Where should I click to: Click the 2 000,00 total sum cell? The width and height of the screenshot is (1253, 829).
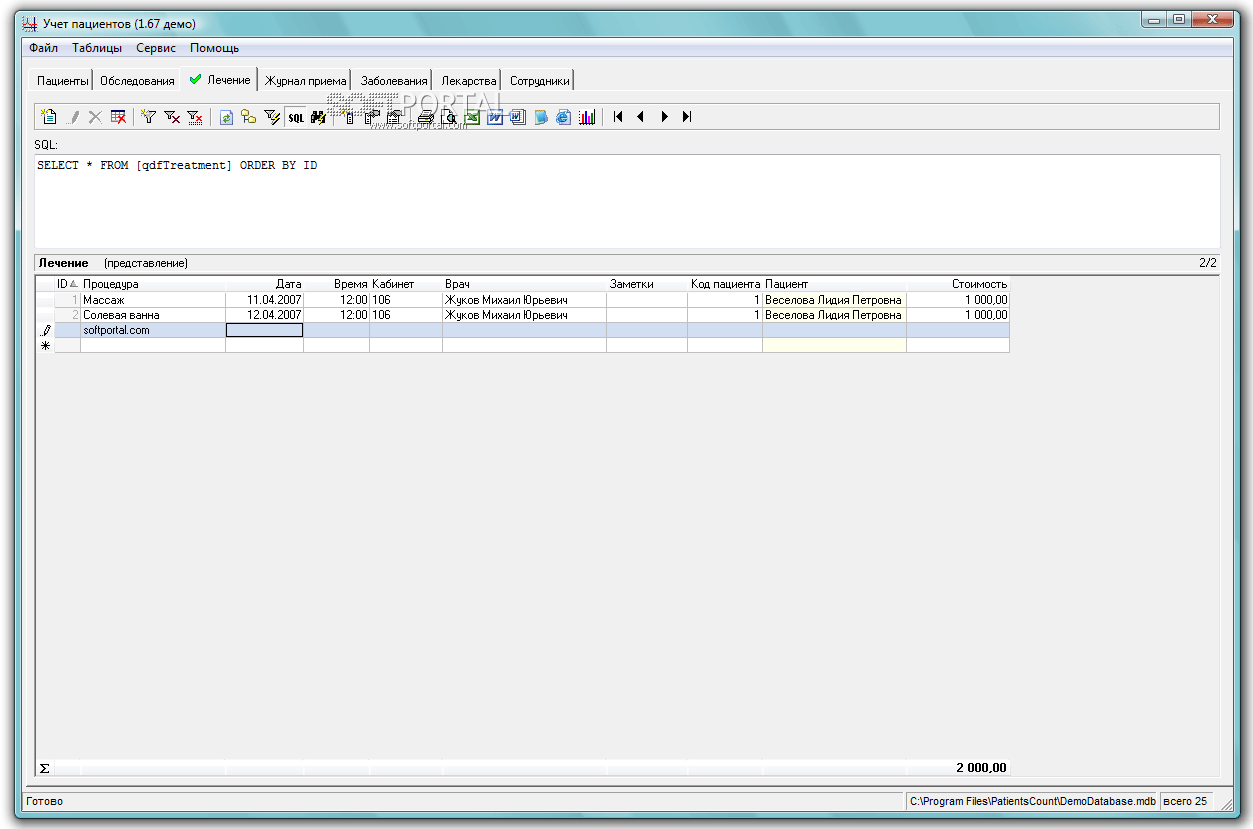pyautogui.click(x=958, y=768)
